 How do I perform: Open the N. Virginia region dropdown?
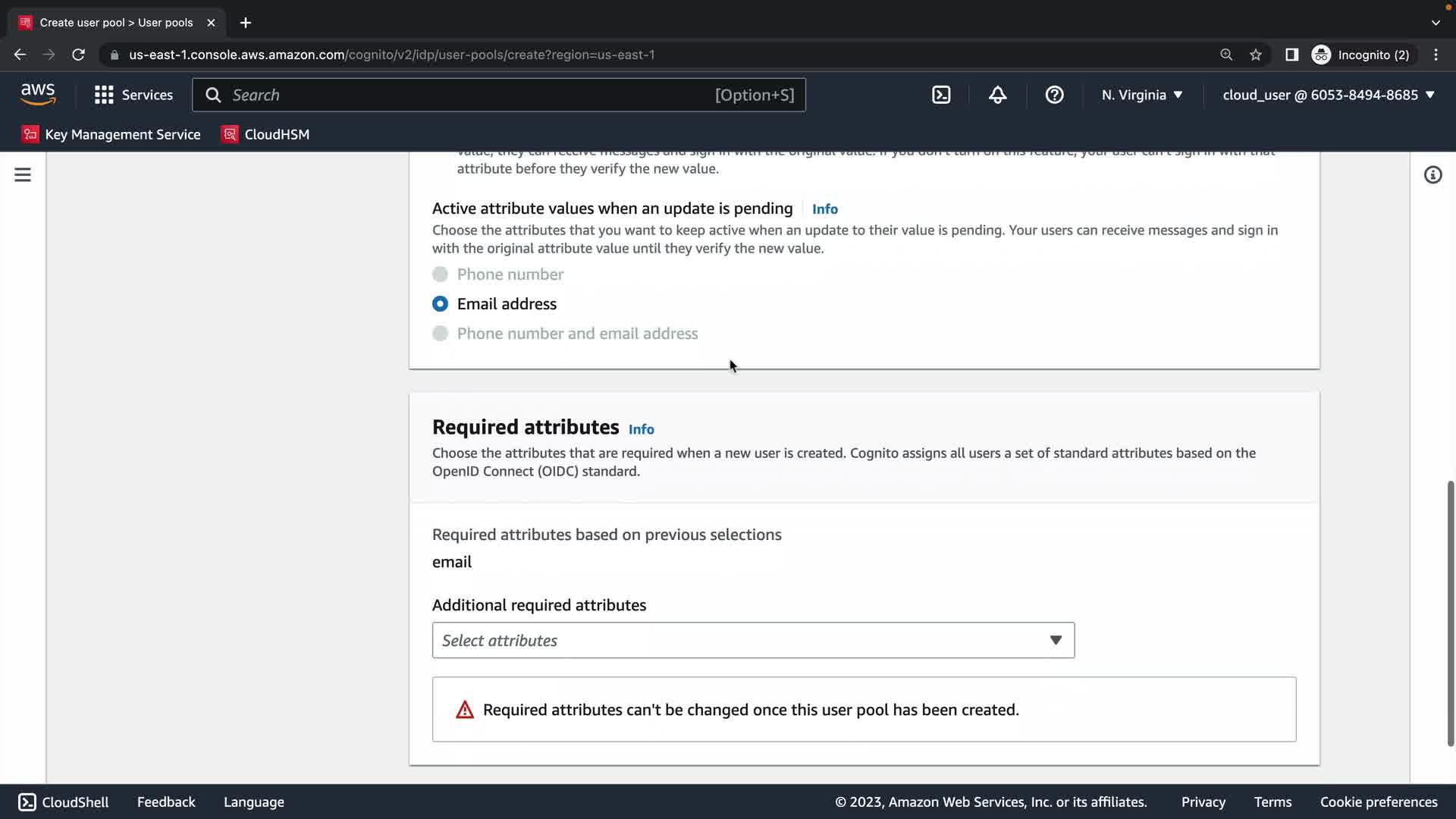1142,95
